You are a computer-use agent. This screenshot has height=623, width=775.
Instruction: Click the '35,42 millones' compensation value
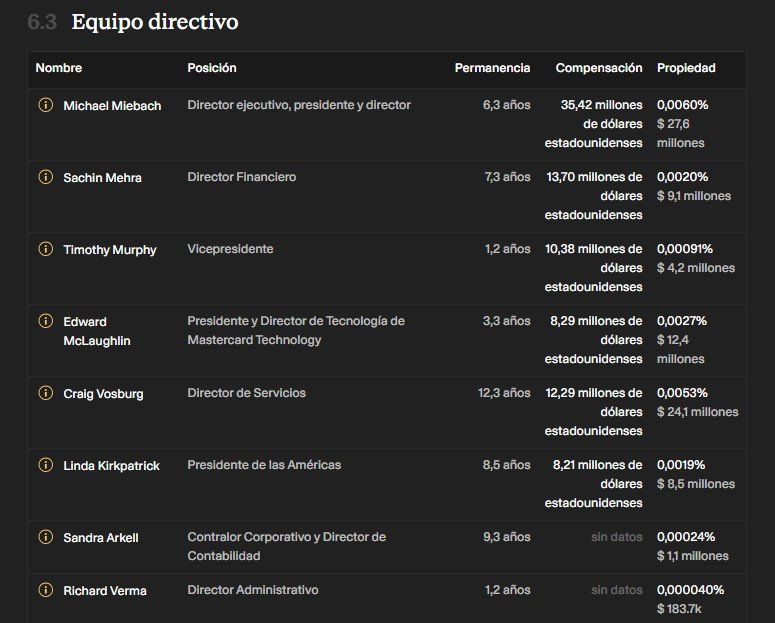[602, 105]
